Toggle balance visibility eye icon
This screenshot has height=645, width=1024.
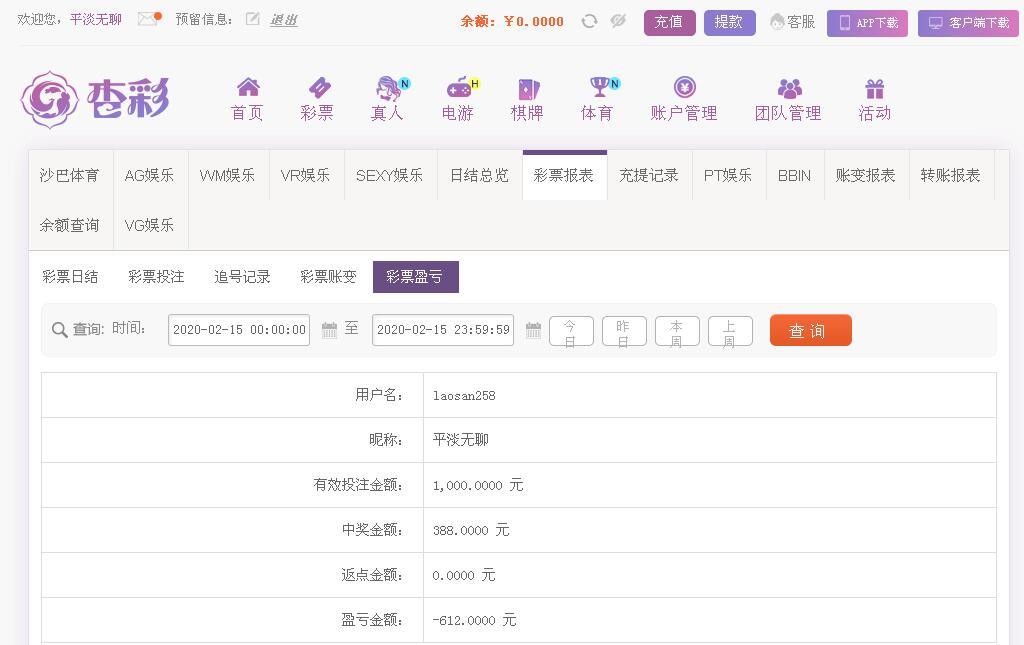pos(618,21)
